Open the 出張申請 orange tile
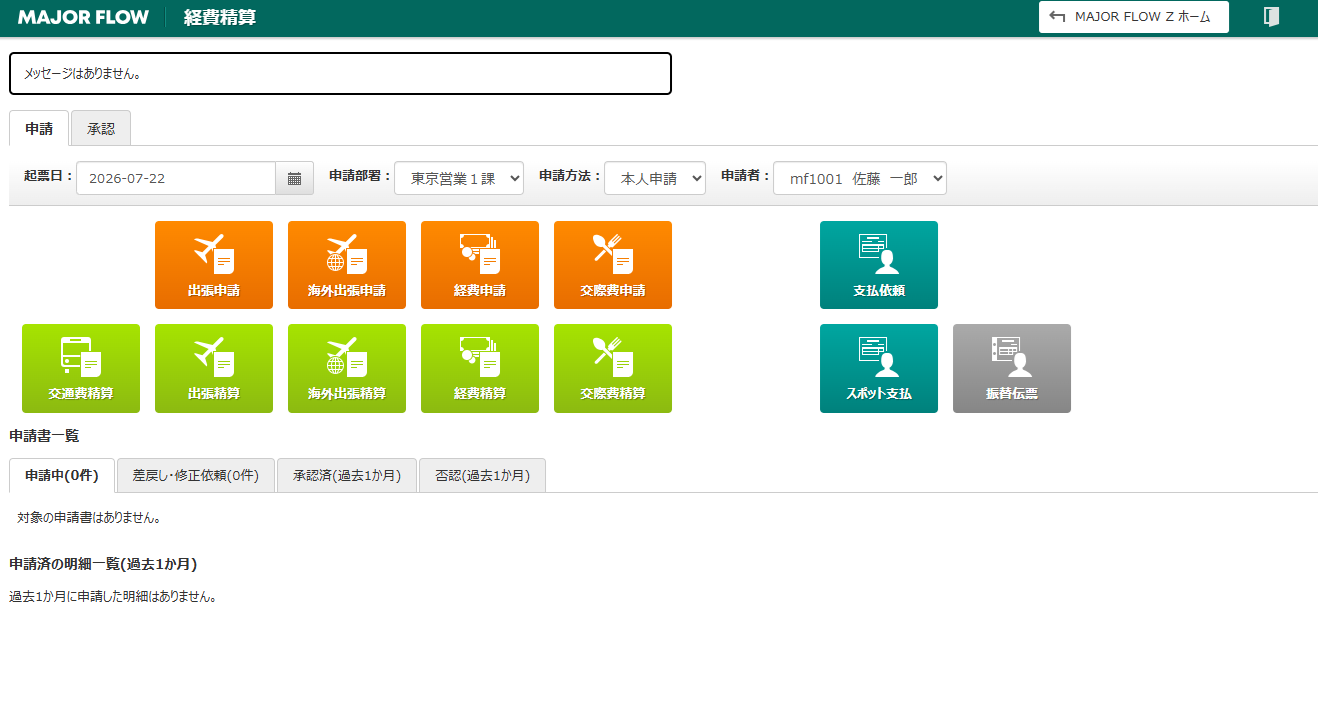Viewport: 1318px width, 703px height. pyautogui.click(x=214, y=265)
